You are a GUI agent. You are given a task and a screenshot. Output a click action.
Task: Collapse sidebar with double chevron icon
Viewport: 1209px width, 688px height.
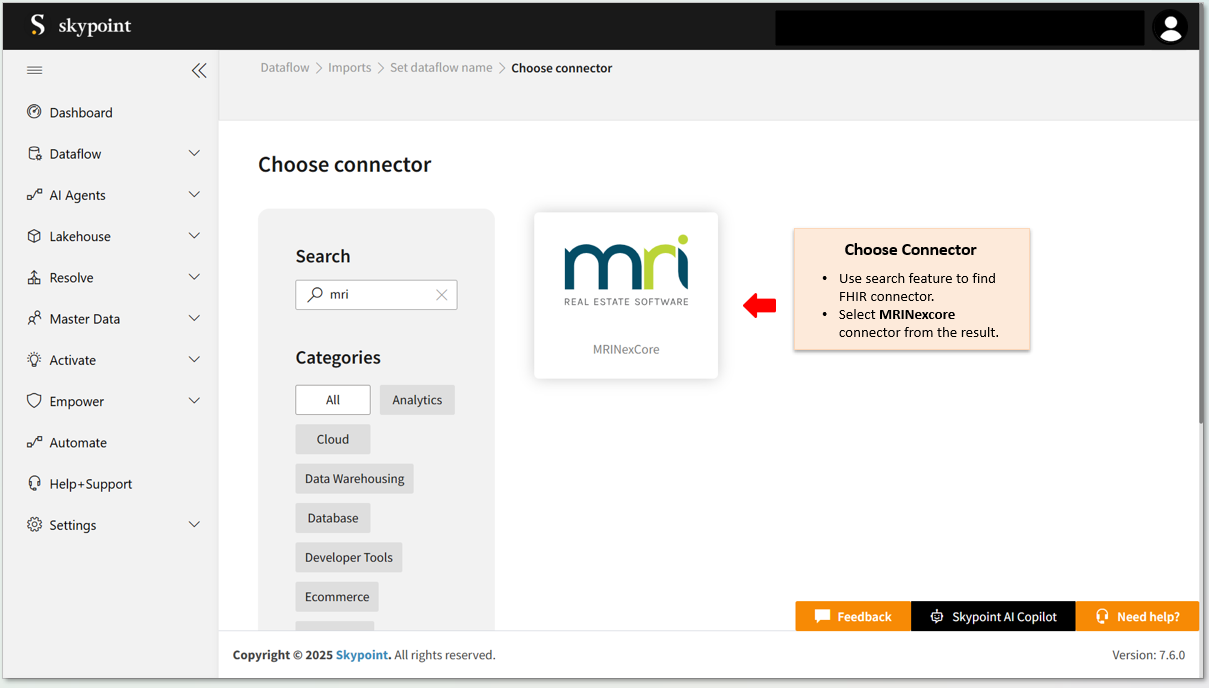pos(199,70)
